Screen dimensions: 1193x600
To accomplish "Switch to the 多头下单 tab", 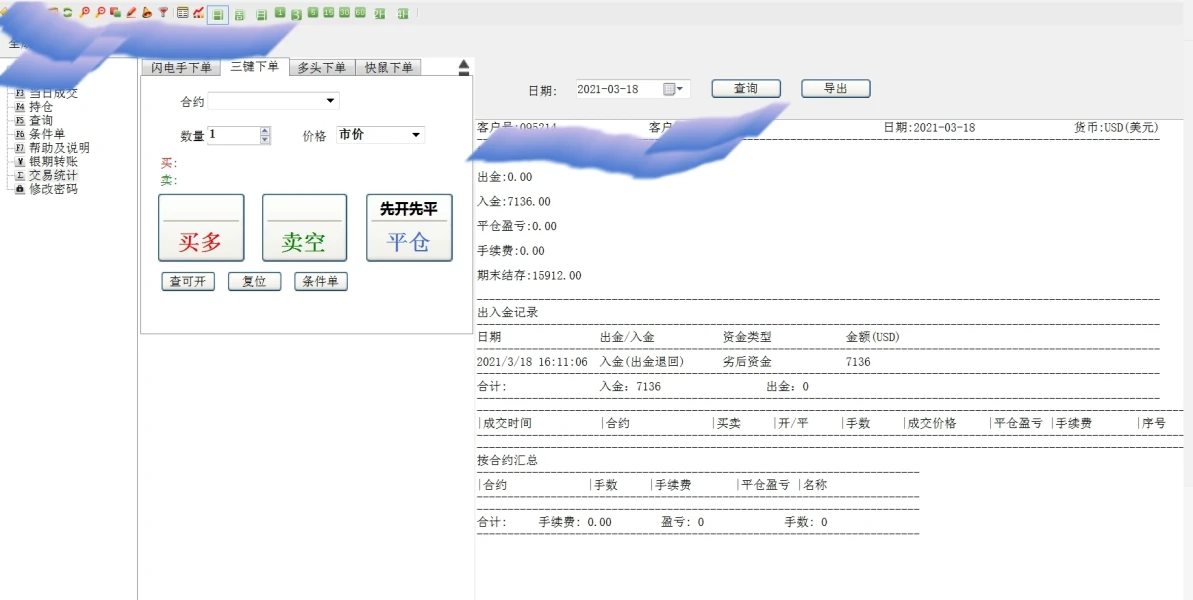I will tap(321, 68).
